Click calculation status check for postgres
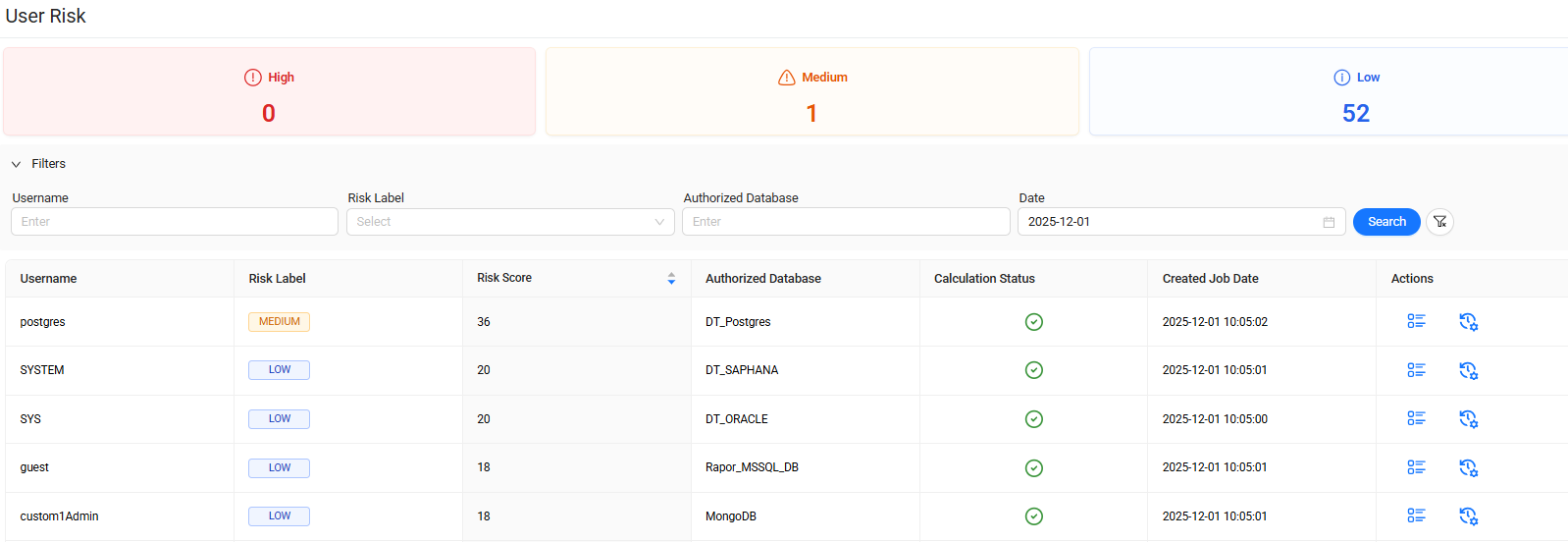 point(1033,322)
